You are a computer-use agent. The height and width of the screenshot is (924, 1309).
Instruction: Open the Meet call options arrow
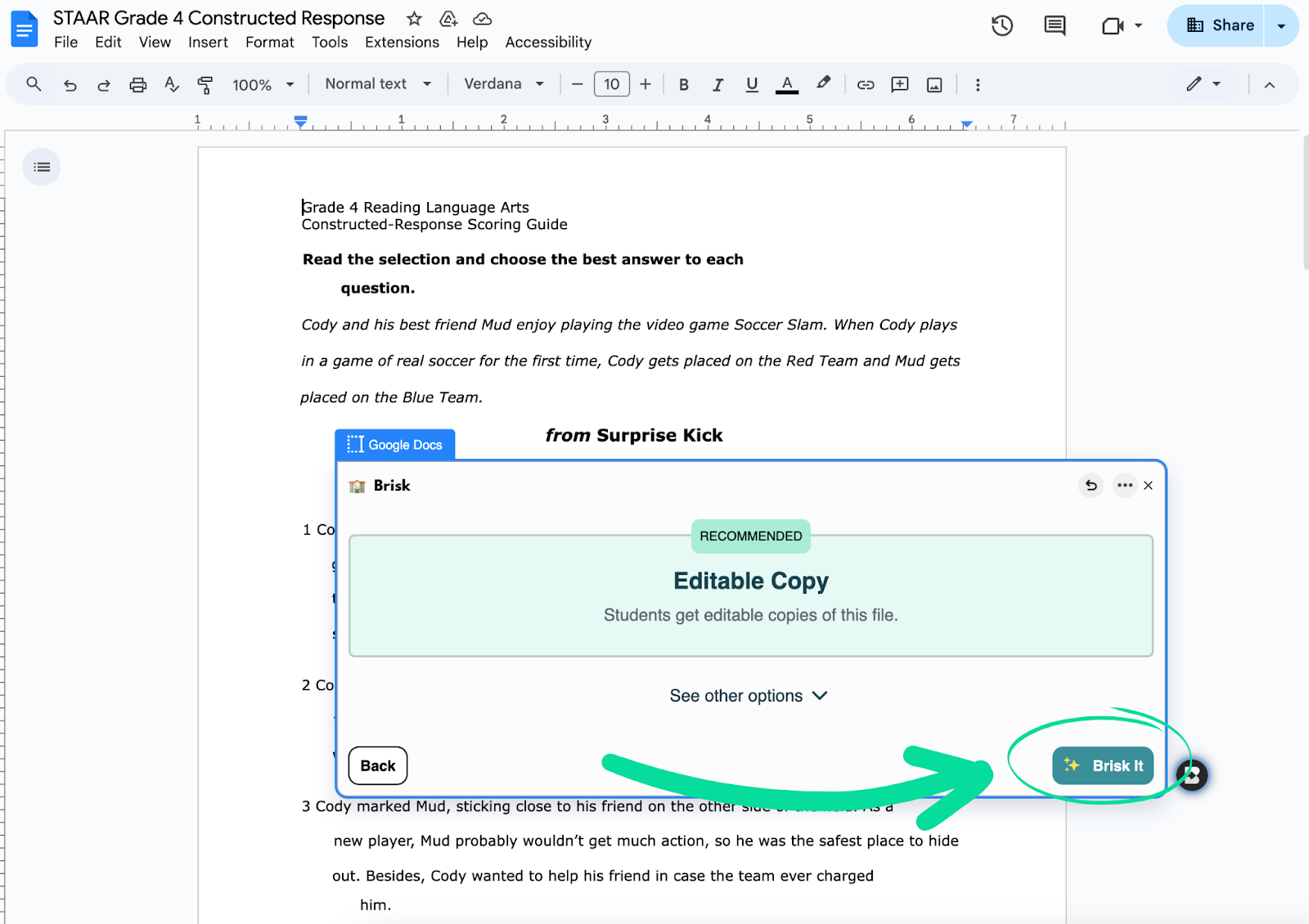coord(1138,25)
